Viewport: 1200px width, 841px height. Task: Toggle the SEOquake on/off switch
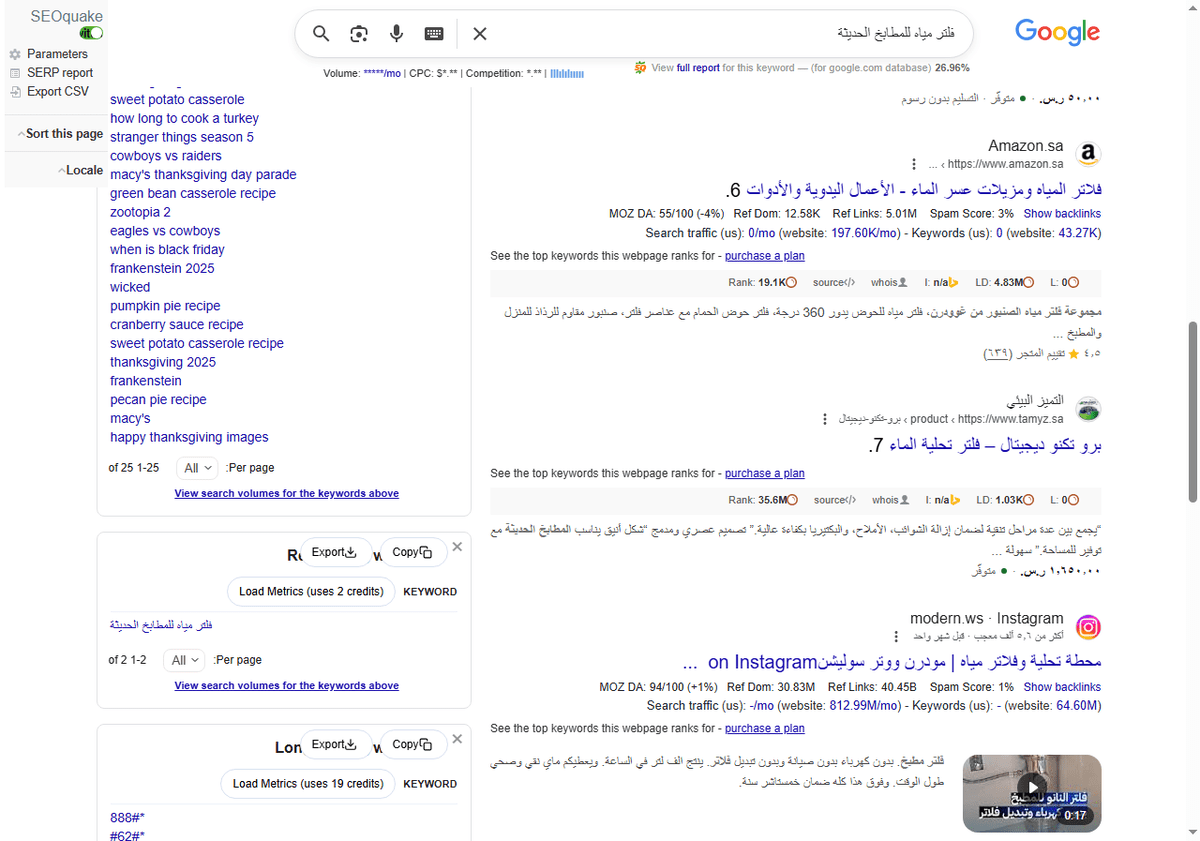coord(90,32)
